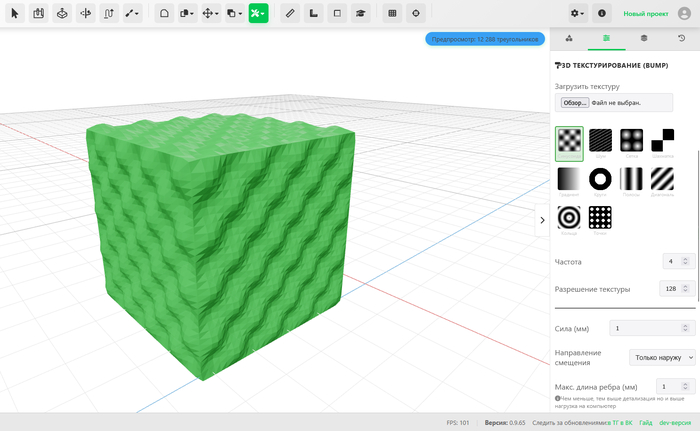
Task: Open the user account avatar
Action: click(684, 13)
